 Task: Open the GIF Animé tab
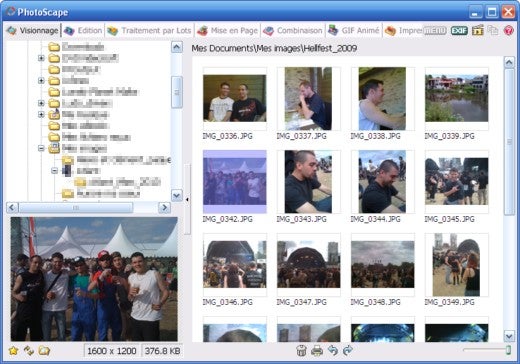[x=353, y=31]
